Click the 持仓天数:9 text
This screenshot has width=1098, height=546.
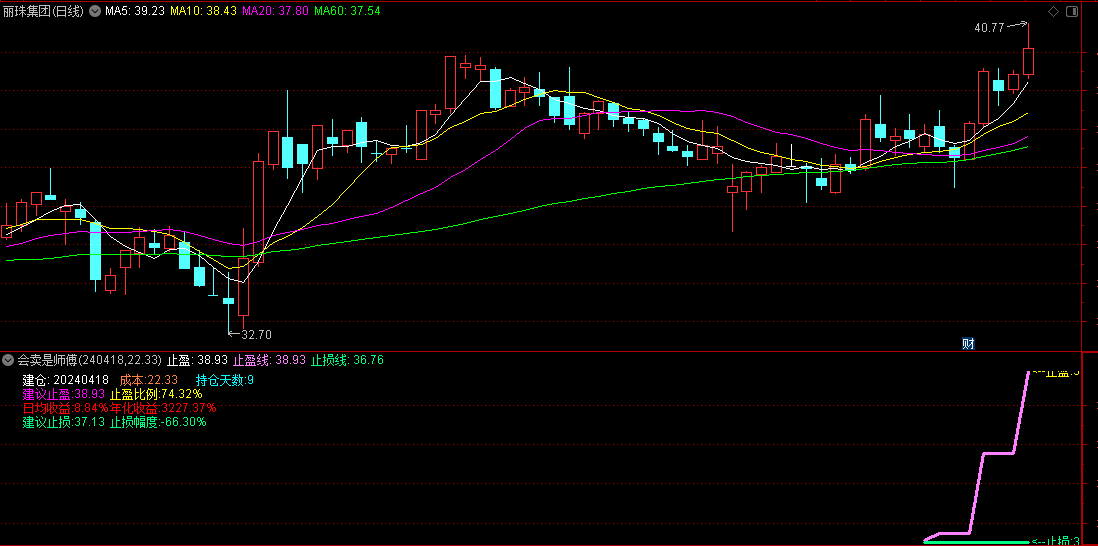click(x=224, y=380)
